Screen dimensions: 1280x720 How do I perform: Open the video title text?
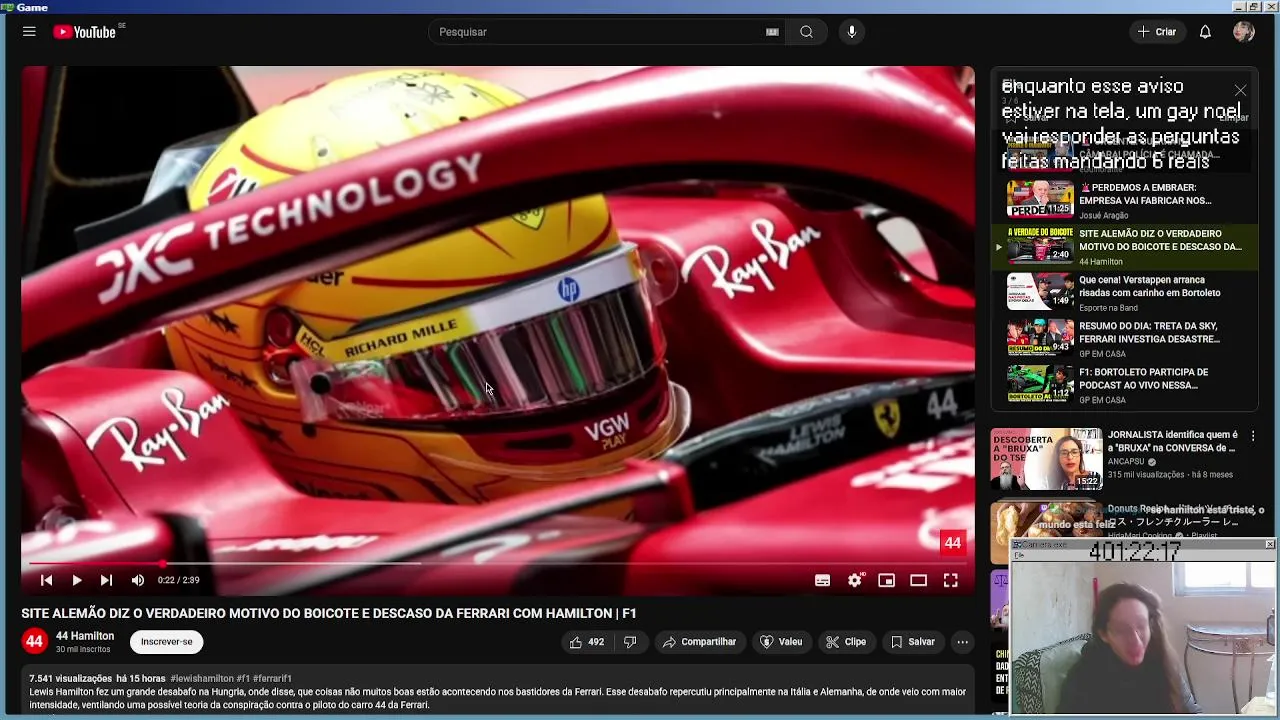point(329,613)
